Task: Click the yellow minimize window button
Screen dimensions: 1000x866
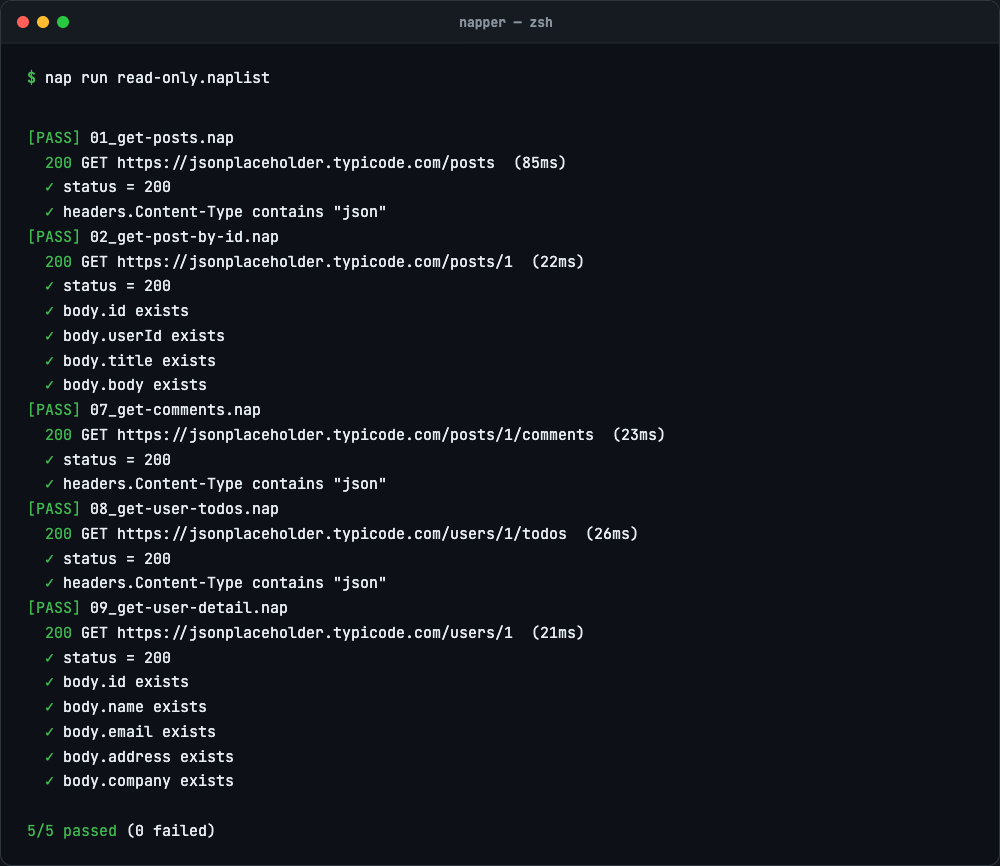Action: [43, 22]
